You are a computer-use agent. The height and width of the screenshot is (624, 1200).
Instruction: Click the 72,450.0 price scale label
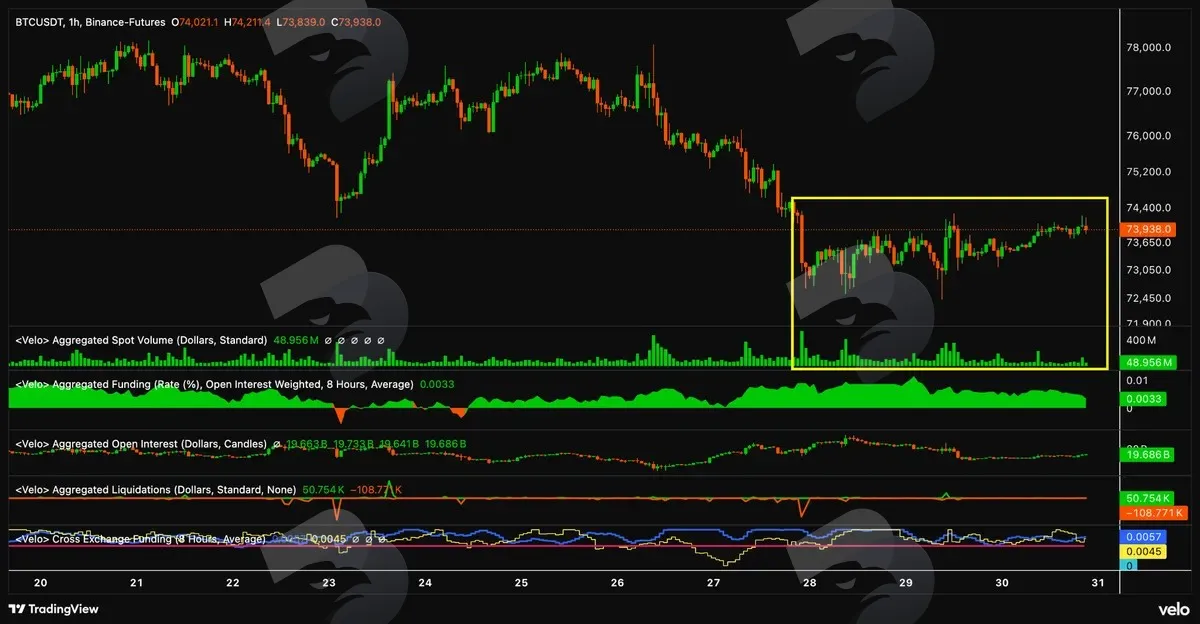pyautogui.click(x=1147, y=299)
